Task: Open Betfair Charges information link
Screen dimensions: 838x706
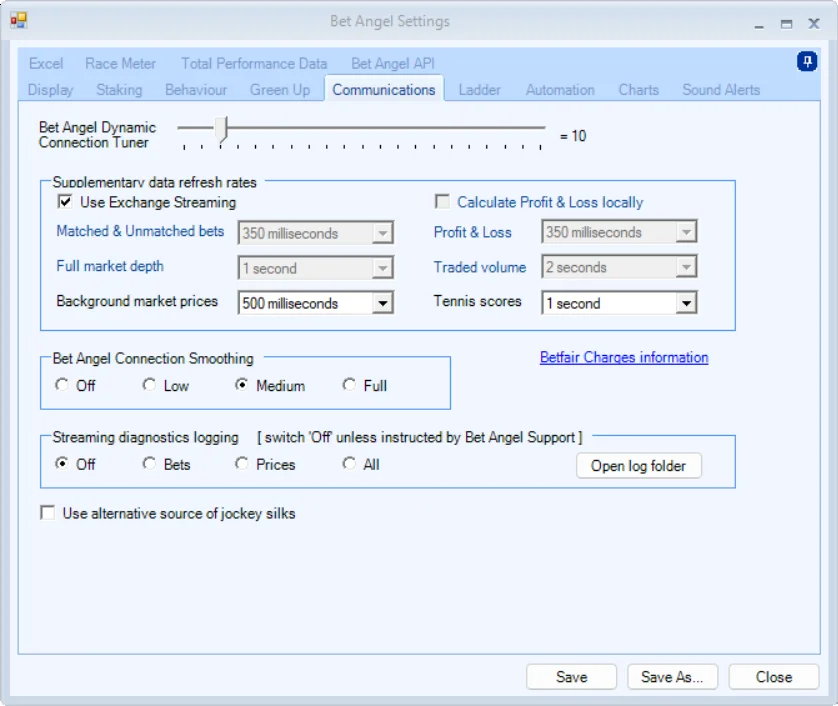Action: tap(624, 357)
